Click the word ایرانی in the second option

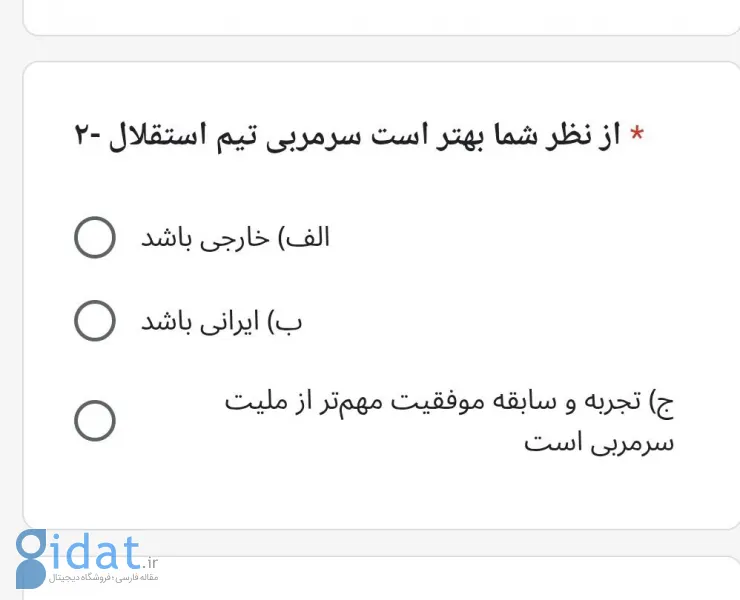(230, 323)
